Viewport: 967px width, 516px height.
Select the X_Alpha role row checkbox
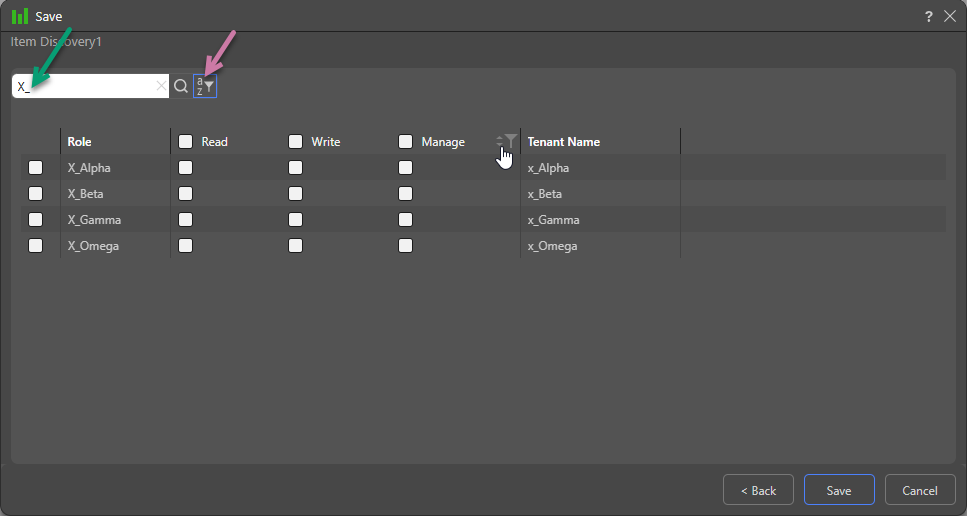[36, 168]
